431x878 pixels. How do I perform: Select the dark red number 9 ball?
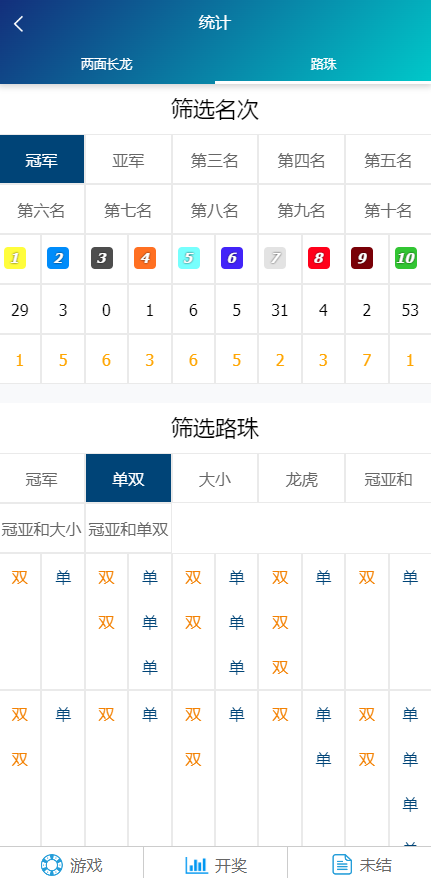(362, 258)
